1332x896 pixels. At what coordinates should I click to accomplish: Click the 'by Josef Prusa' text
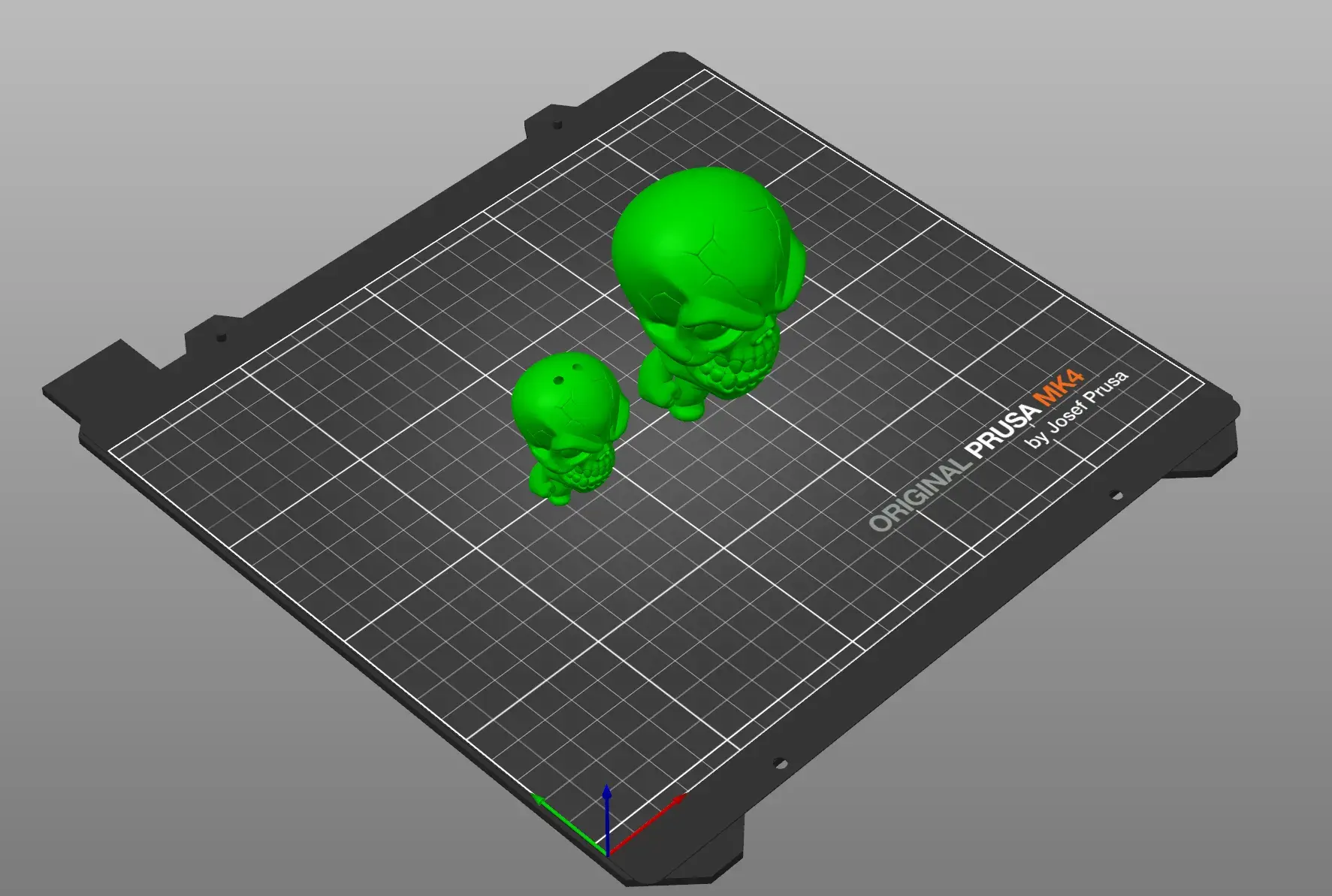(x=1077, y=409)
